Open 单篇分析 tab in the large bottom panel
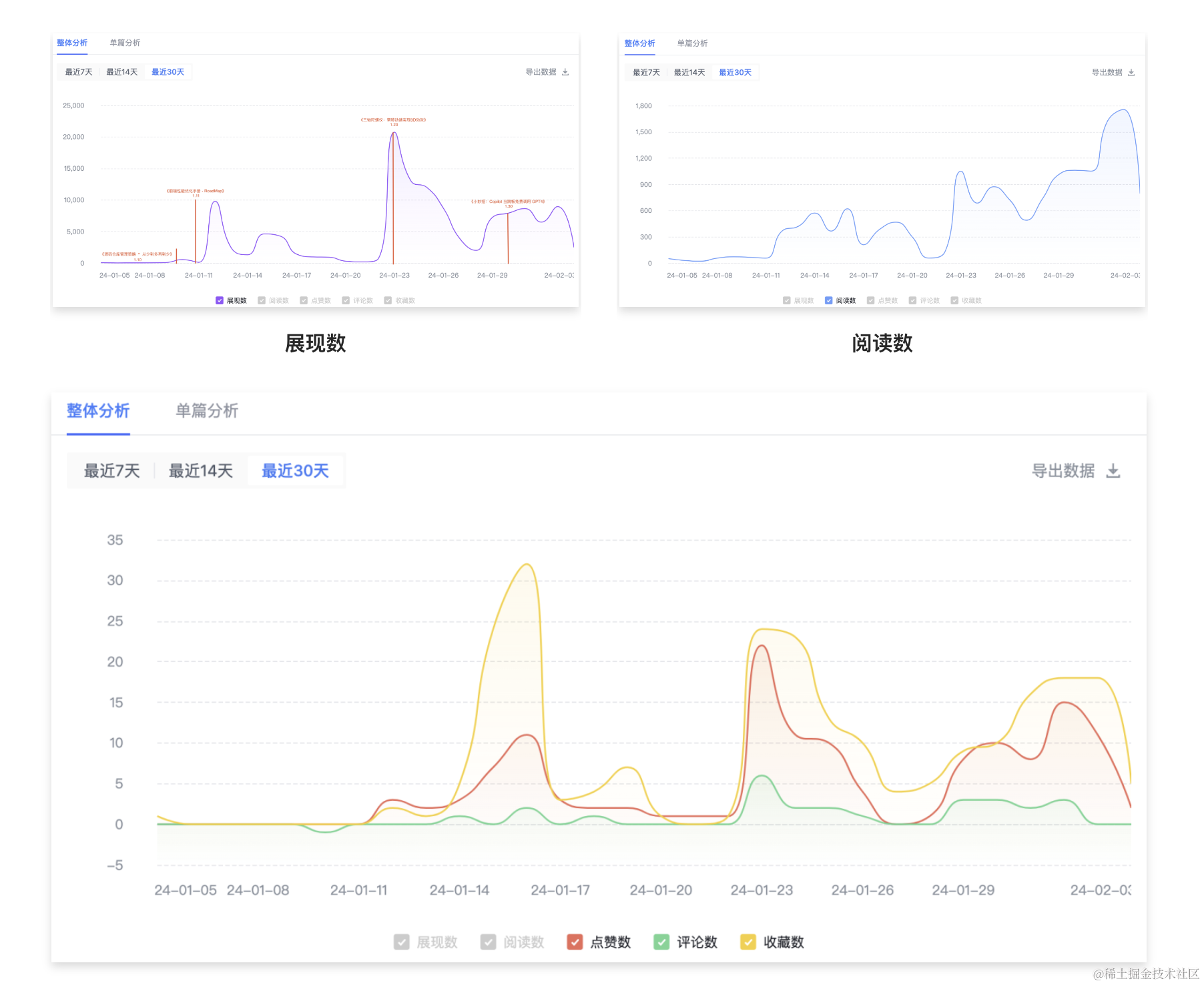 point(207,410)
